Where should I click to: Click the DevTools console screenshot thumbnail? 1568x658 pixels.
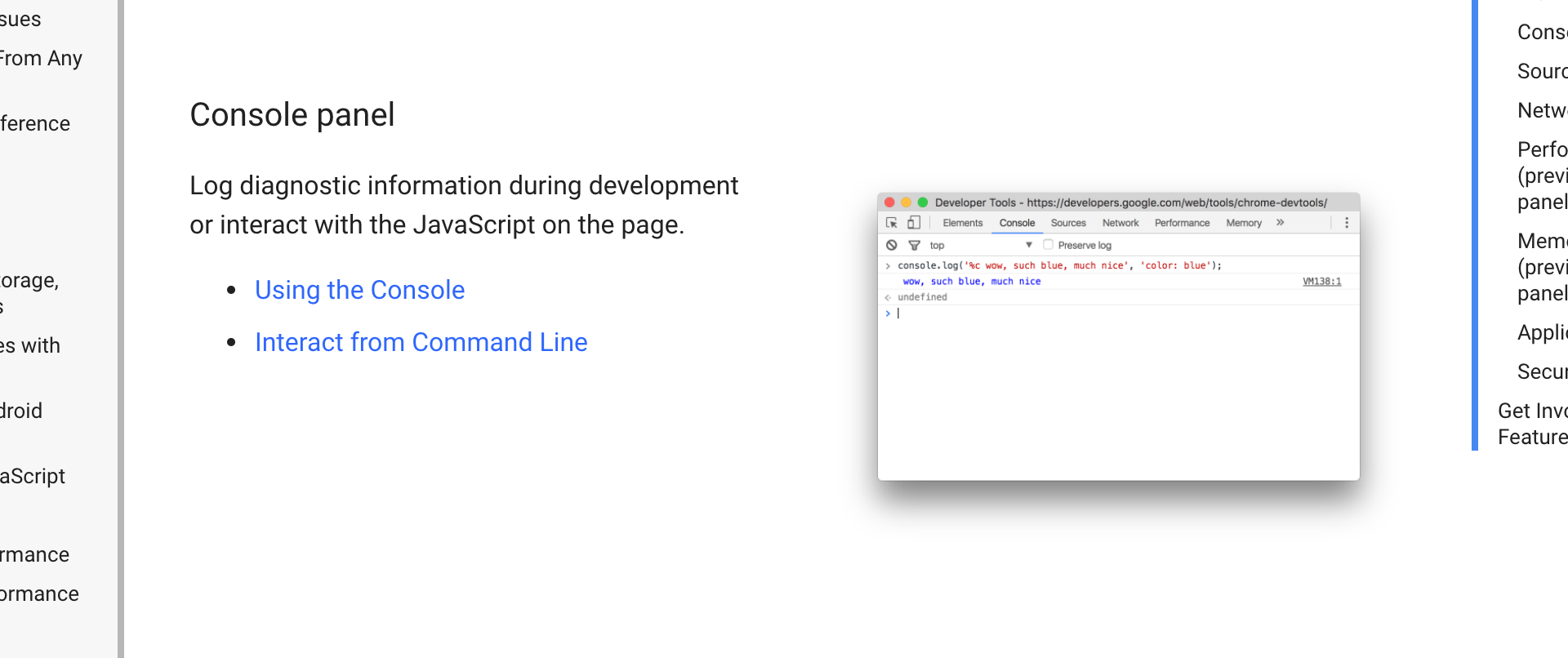point(1118,336)
